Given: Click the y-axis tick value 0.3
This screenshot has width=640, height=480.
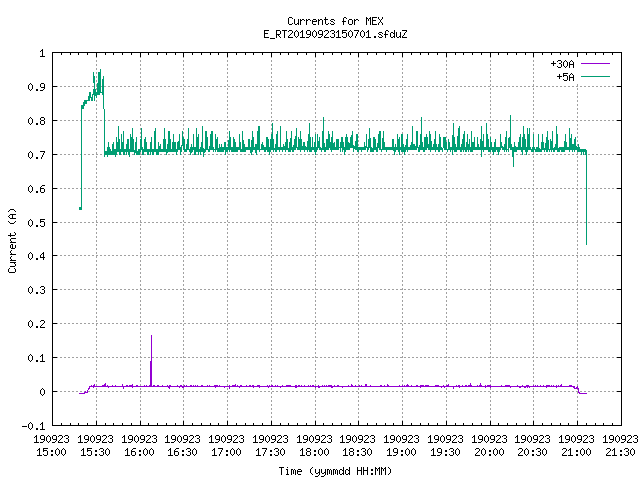Looking at the screenshot, I should tap(36, 290).
